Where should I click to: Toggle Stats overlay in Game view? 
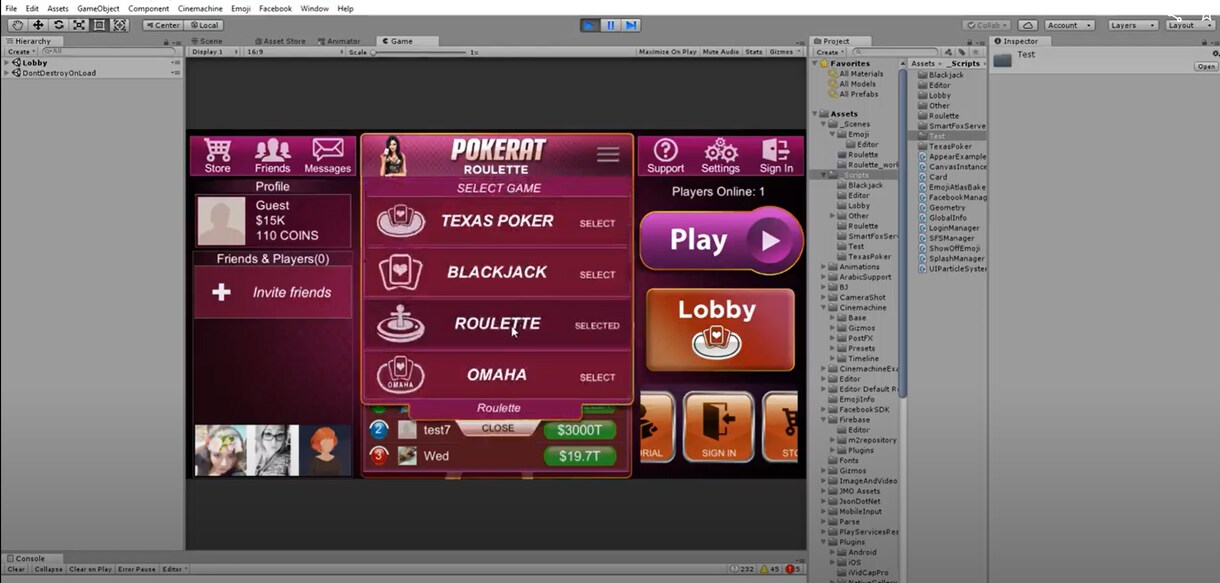coord(754,51)
